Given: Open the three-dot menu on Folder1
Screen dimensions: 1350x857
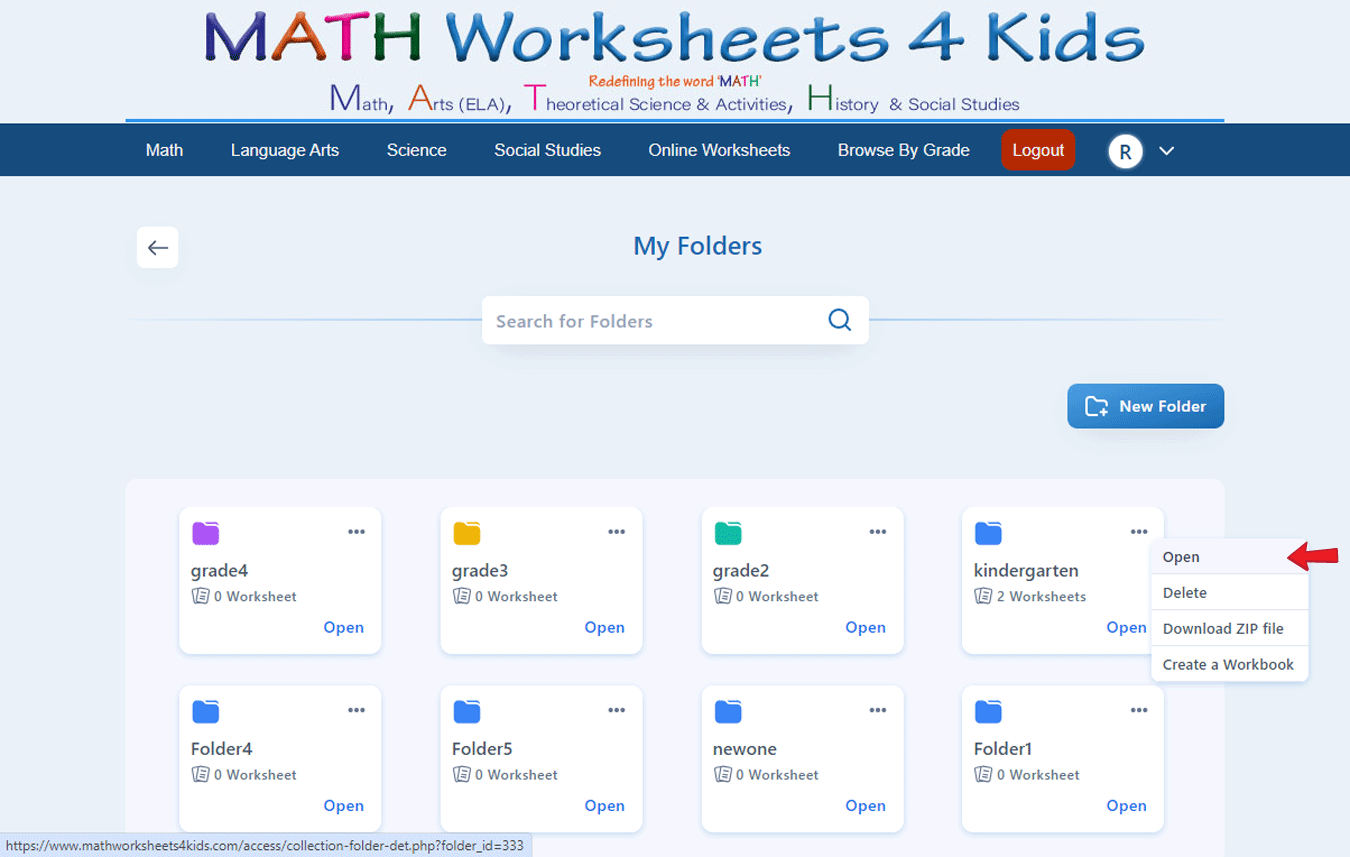Looking at the screenshot, I should click(x=1139, y=710).
